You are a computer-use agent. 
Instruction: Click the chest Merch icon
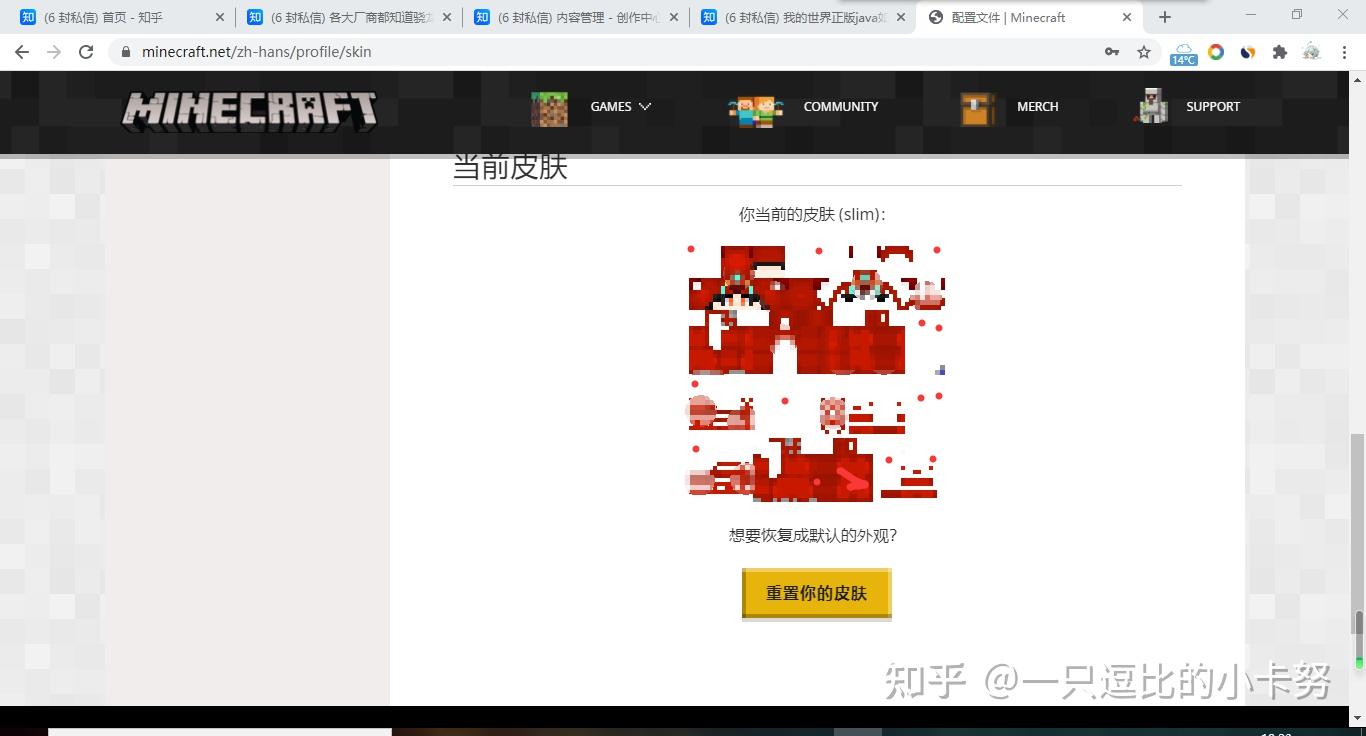[x=978, y=108]
